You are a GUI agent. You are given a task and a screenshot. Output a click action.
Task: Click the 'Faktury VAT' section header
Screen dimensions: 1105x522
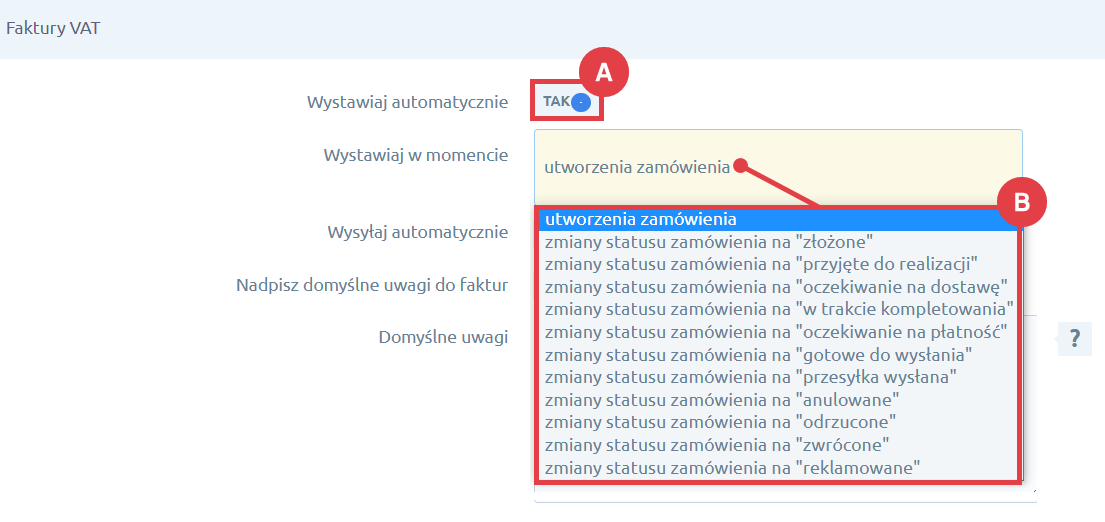(x=53, y=28)
